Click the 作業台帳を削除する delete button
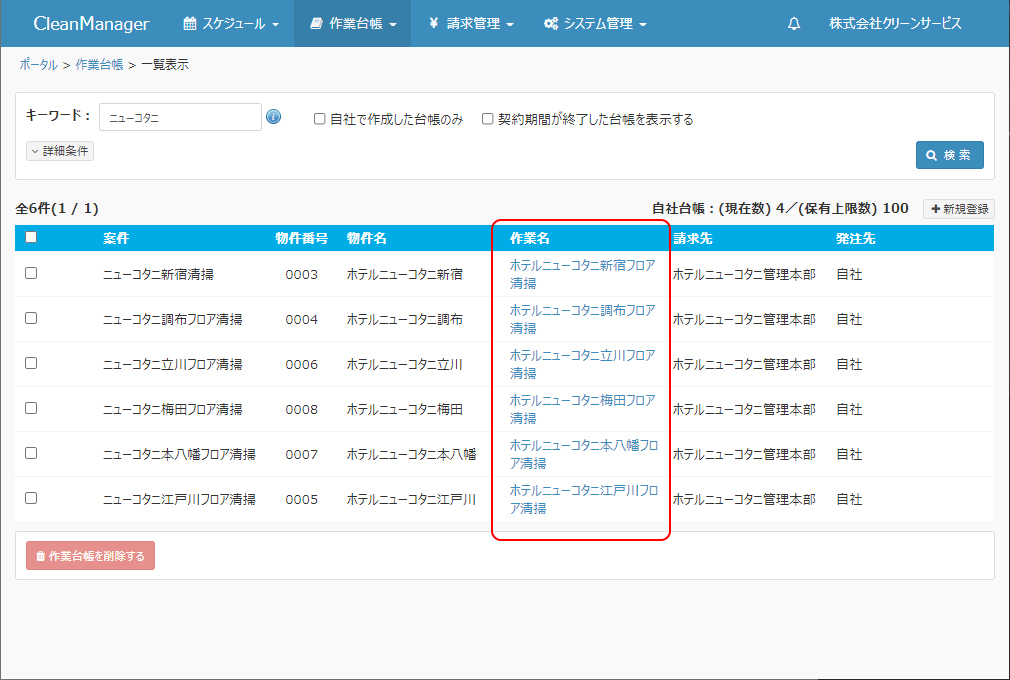Screen dimensions: 1010x680 [x=90, y=556]
